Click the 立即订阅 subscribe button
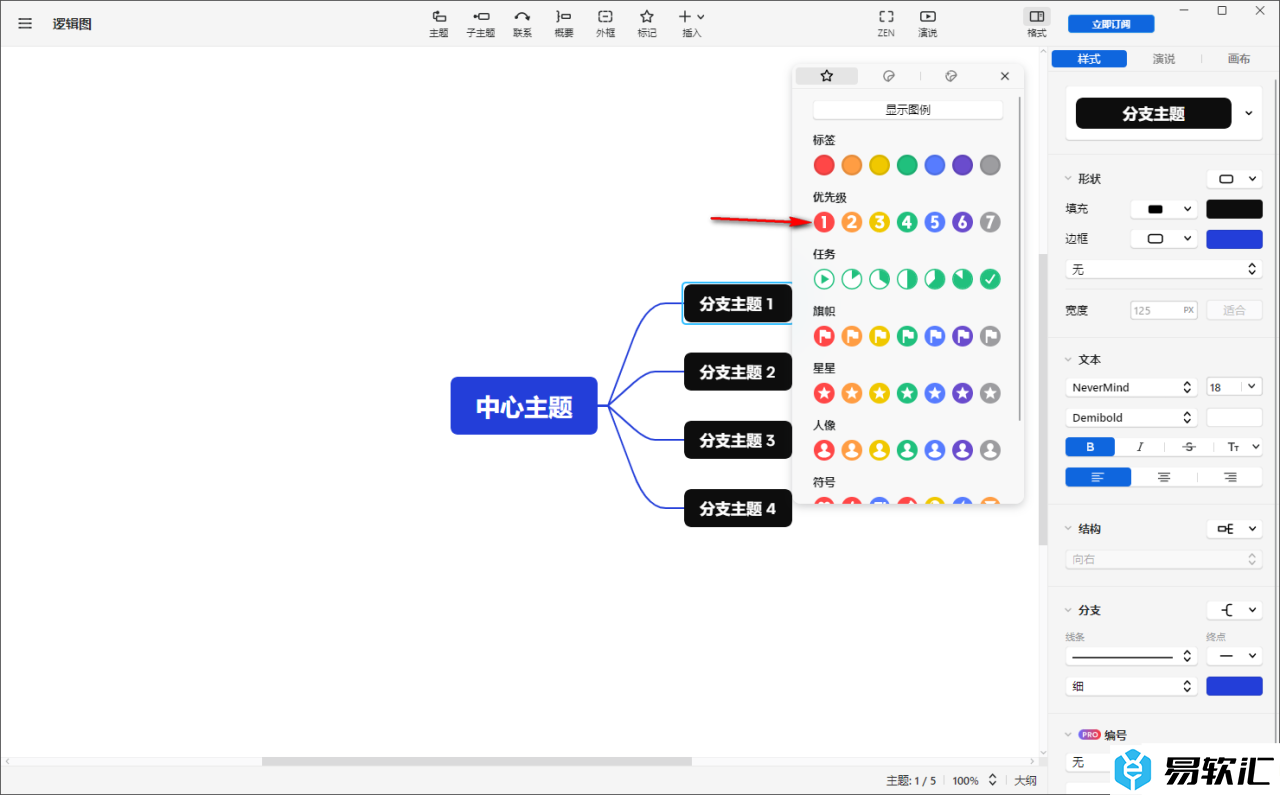The image size is (1280, 795). 1111,24
